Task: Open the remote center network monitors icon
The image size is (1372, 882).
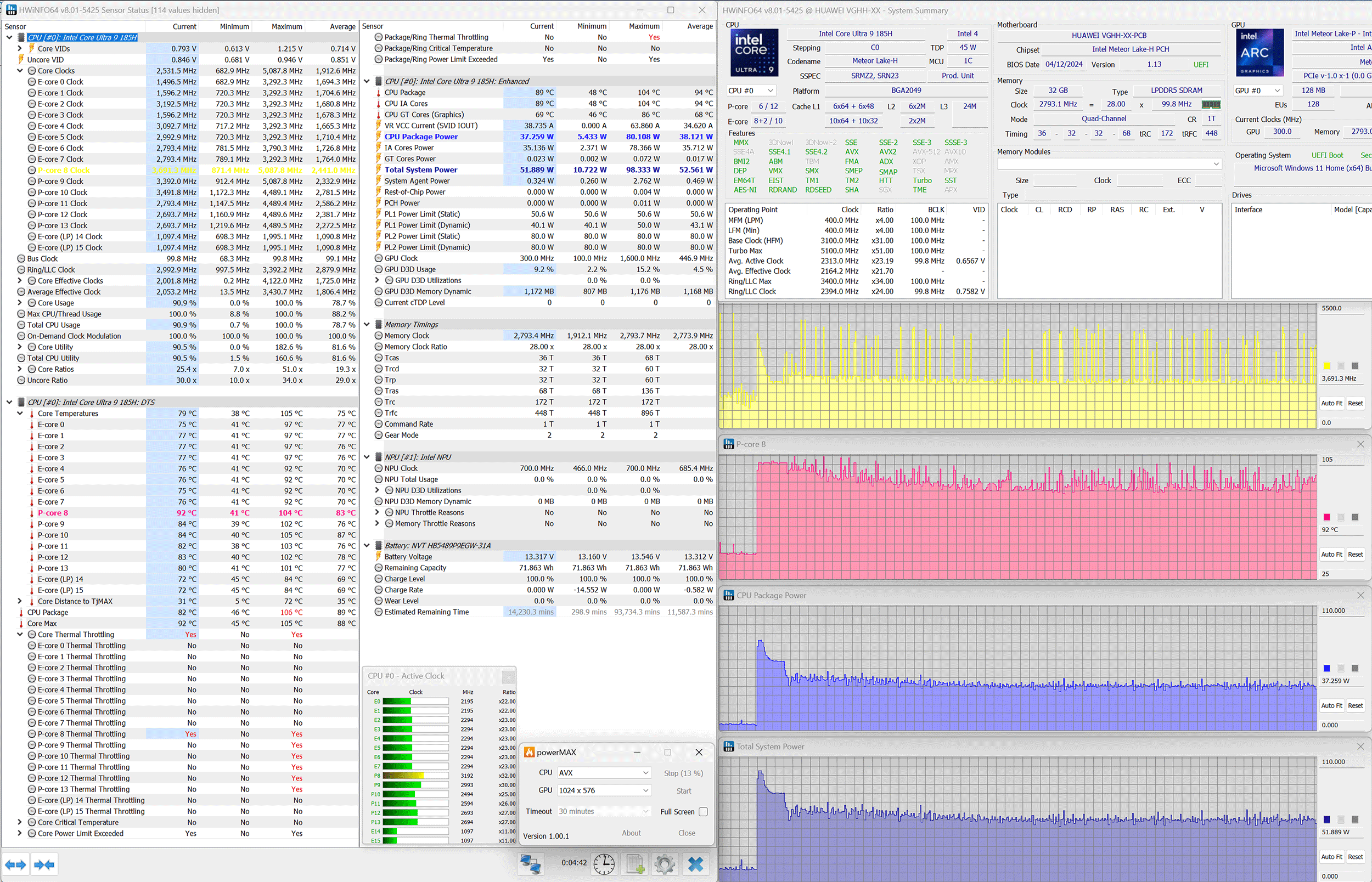Action: 530,864
